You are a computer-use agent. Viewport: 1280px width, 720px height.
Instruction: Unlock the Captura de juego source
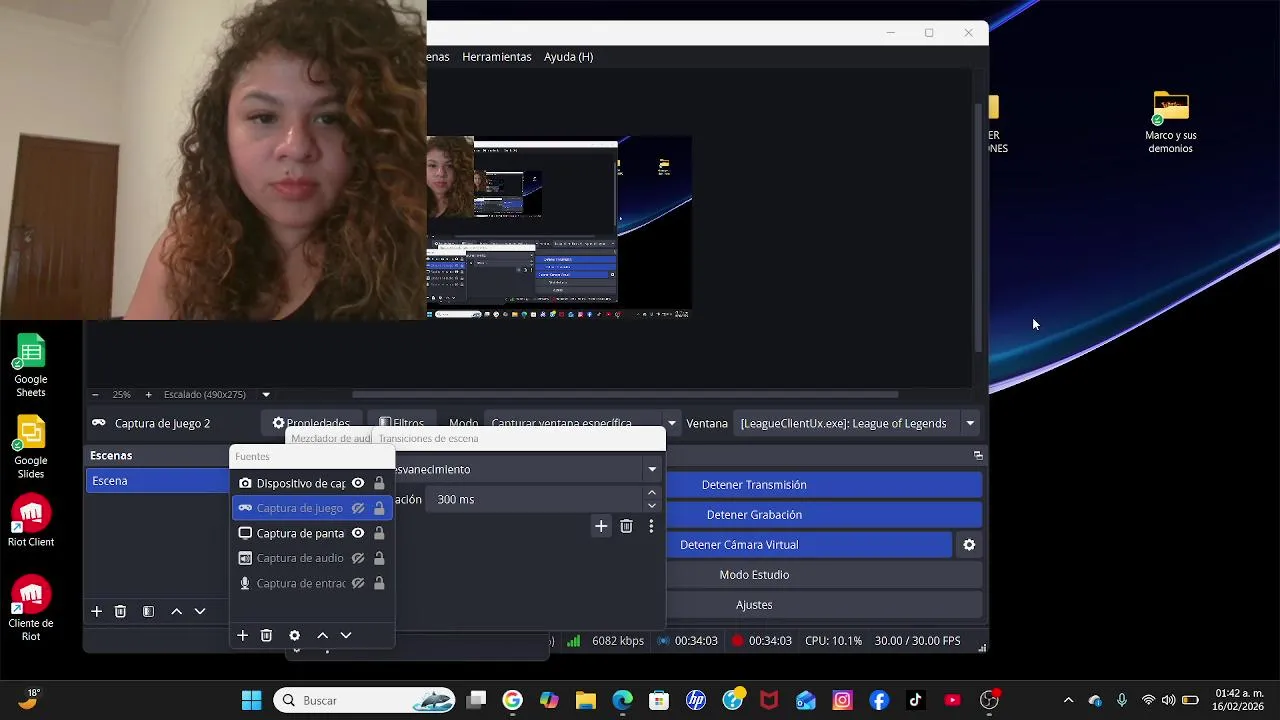coord(379,508)
